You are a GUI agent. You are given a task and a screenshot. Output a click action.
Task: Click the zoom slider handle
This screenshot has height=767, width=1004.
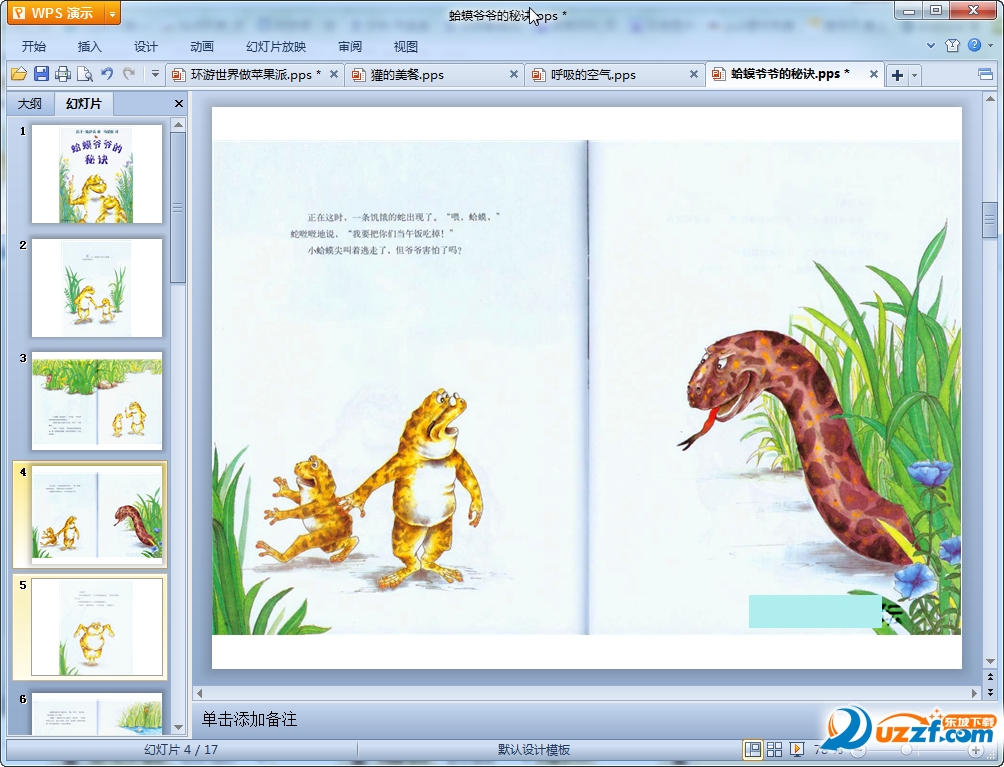click(x=905, y=750)
